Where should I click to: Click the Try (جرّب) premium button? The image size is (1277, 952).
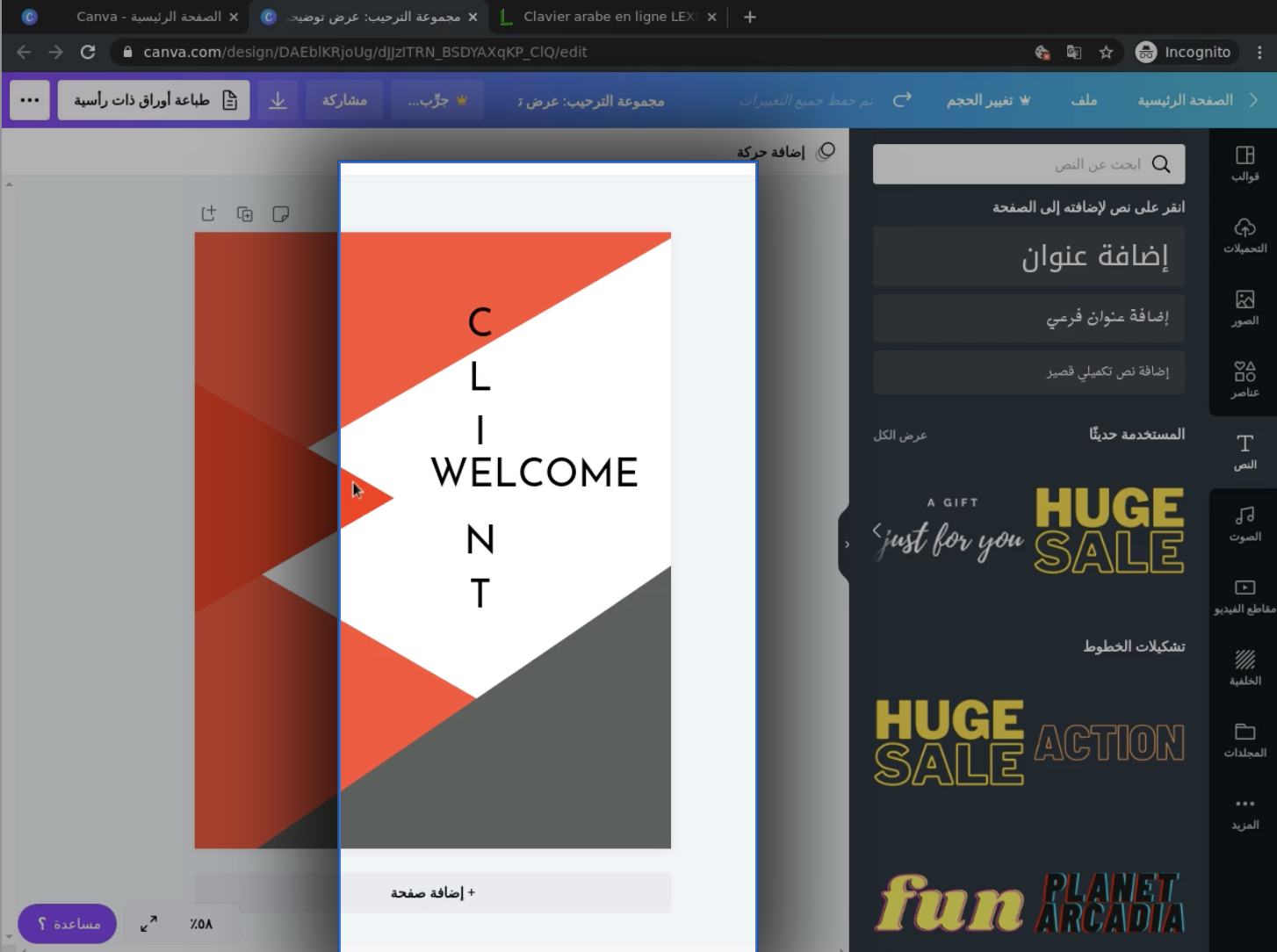pos(437,100)
